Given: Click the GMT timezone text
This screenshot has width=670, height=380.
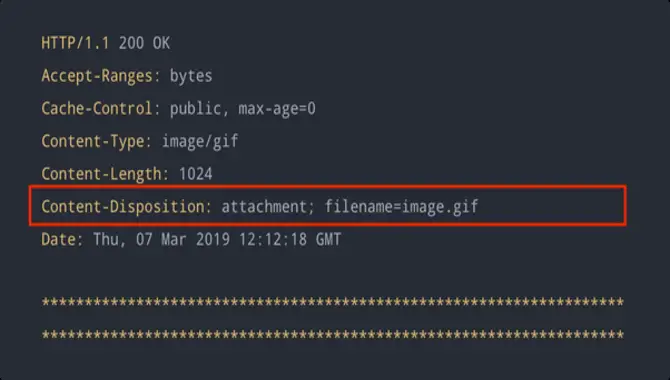Looking at the screenshot, I should point(328,239).
